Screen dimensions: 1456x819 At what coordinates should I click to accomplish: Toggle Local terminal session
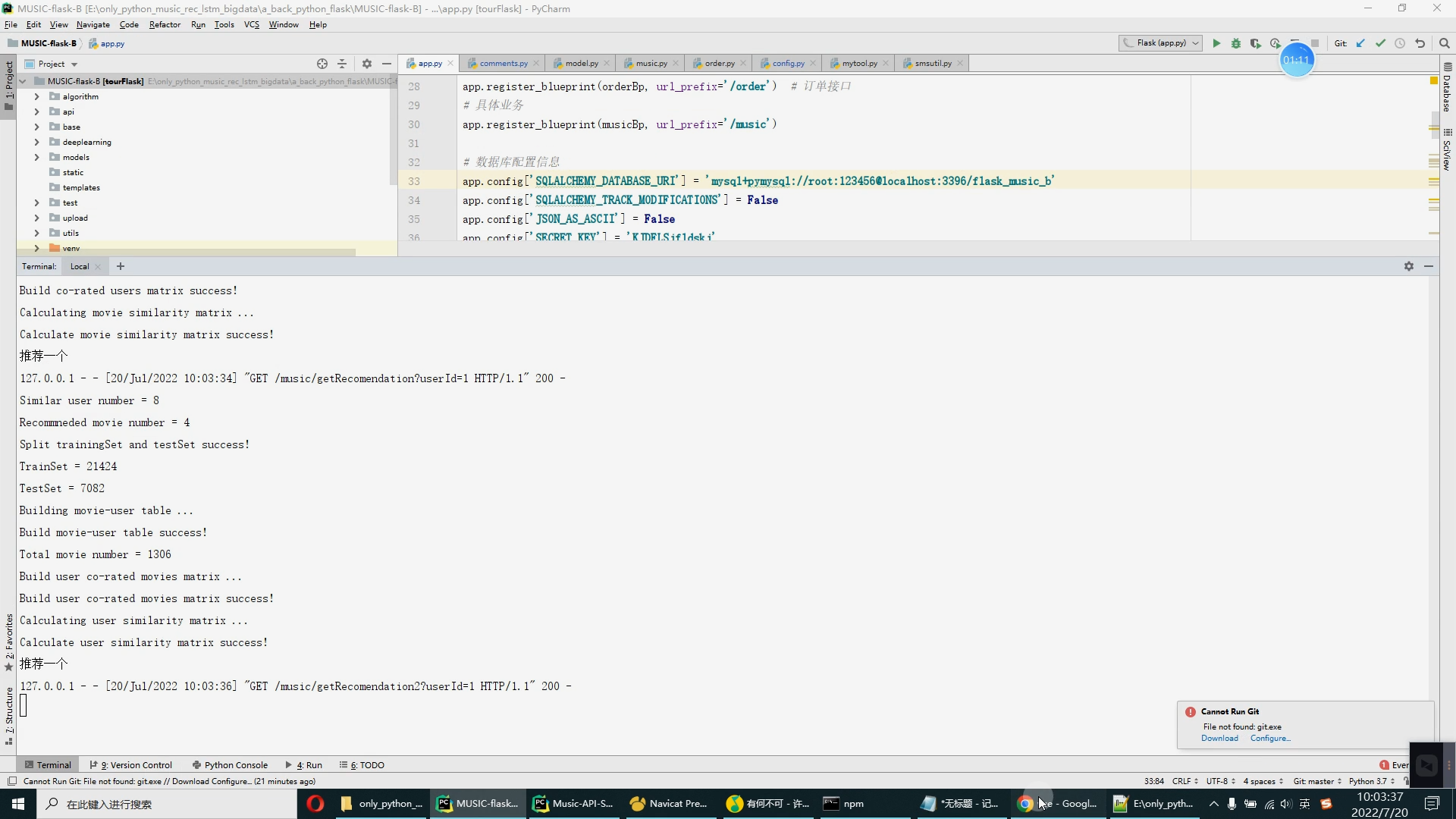79,265
